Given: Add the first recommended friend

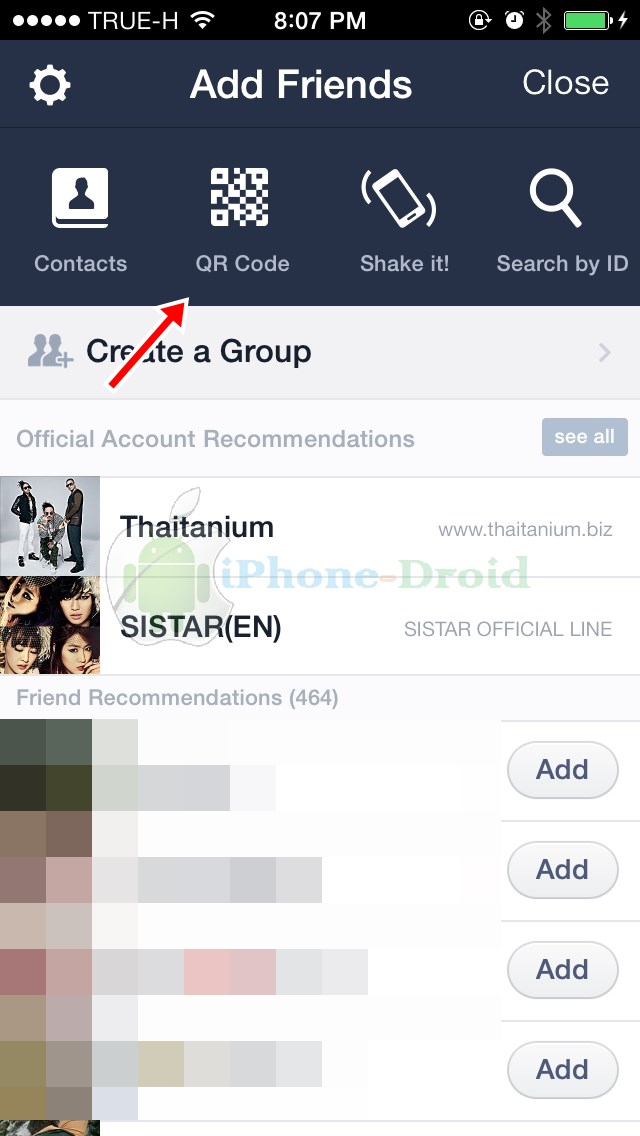Looking at the screenshot, I should coord(562,769).
